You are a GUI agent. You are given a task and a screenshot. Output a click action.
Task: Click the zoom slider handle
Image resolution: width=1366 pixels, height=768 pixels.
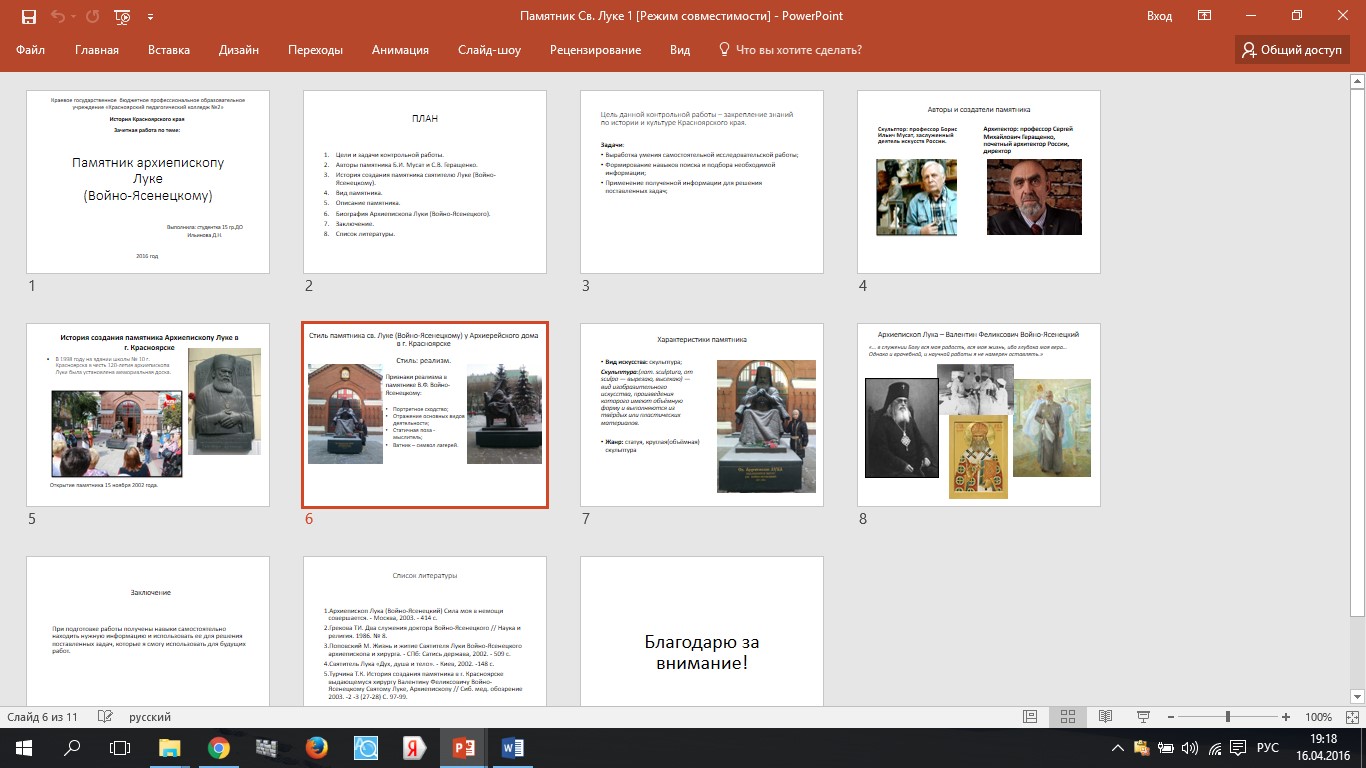pyautogui.click(x=1227, y=717)
